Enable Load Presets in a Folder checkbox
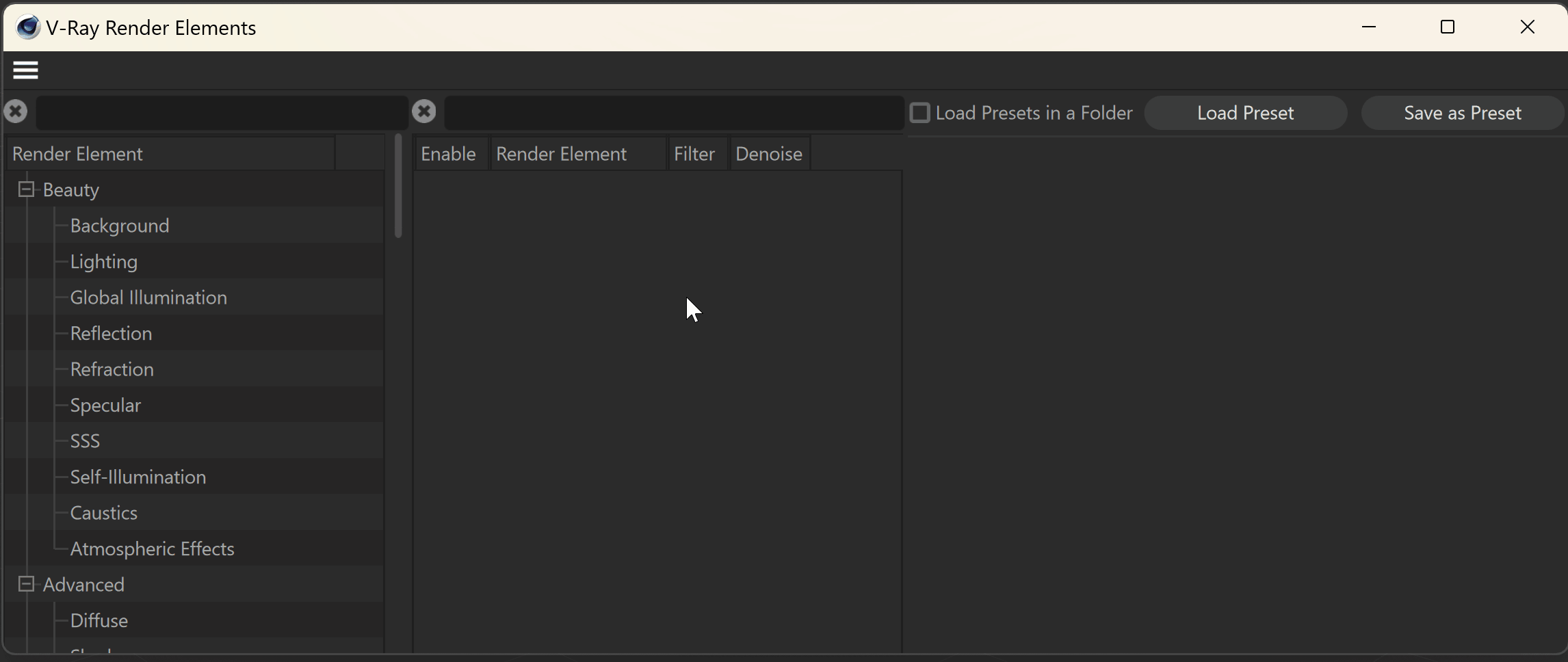Image resolution: width=1568 pixels, height=662 pixels. (920, 113)
